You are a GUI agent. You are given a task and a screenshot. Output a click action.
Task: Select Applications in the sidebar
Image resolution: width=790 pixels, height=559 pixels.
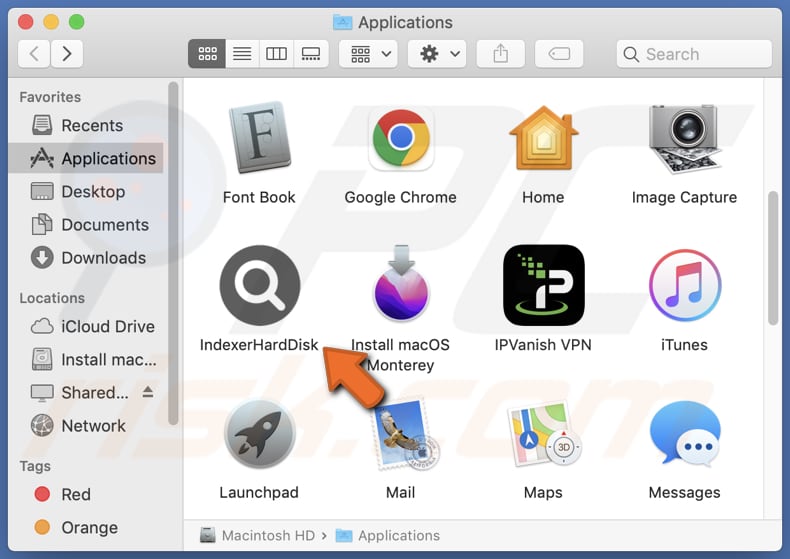86,158
